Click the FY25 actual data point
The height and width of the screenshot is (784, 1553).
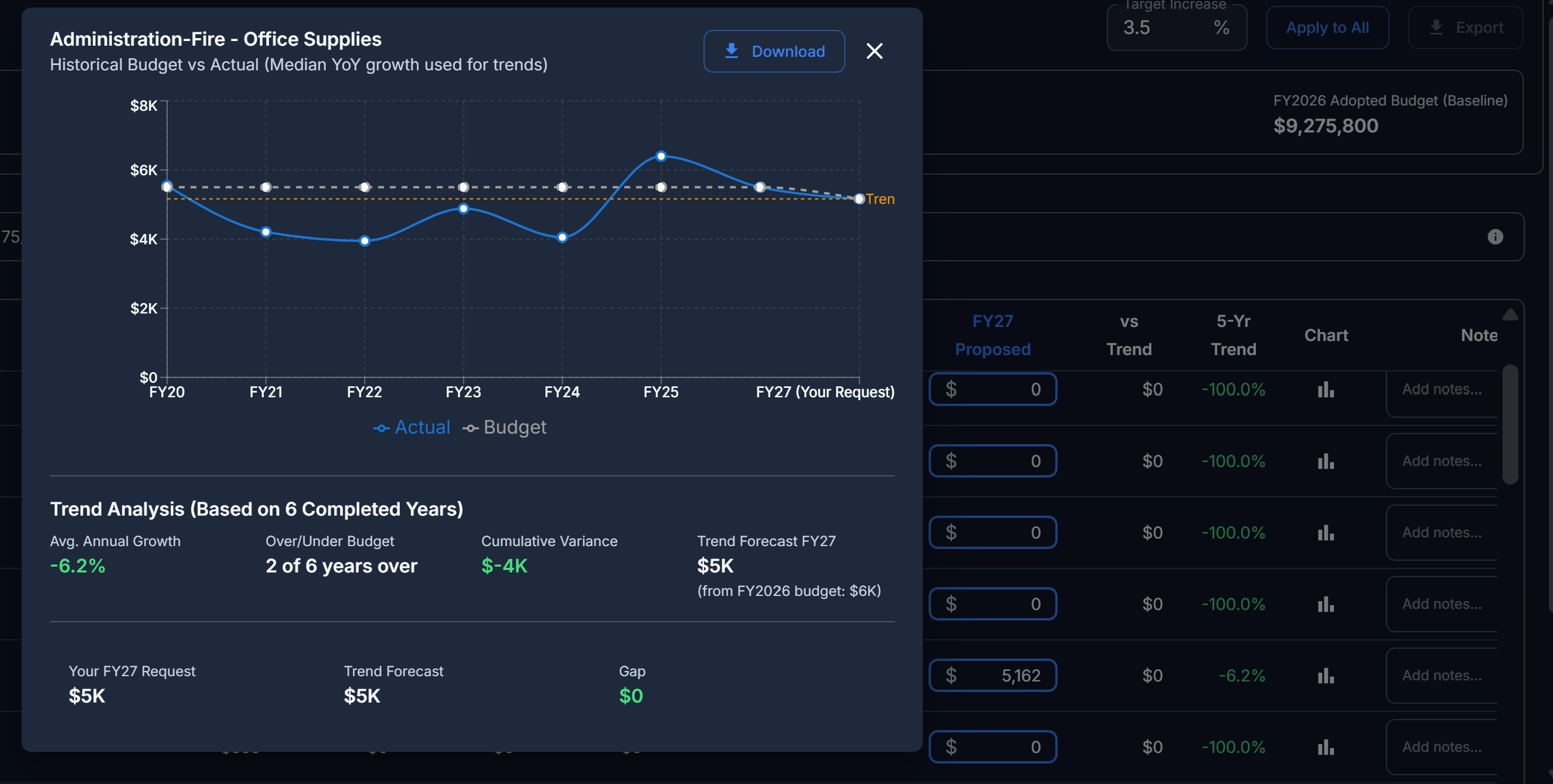tap(661, 156)
